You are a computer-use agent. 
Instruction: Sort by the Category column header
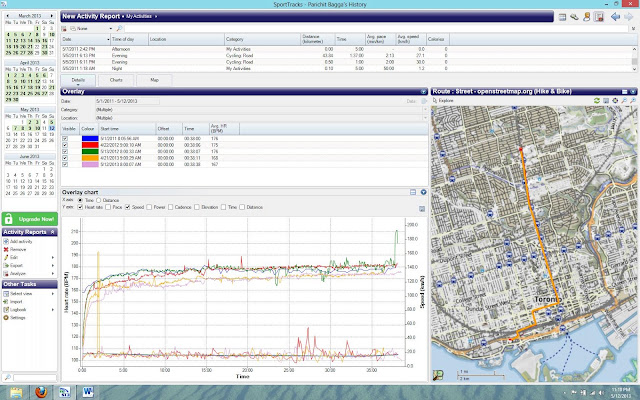[x=262, y=39]
